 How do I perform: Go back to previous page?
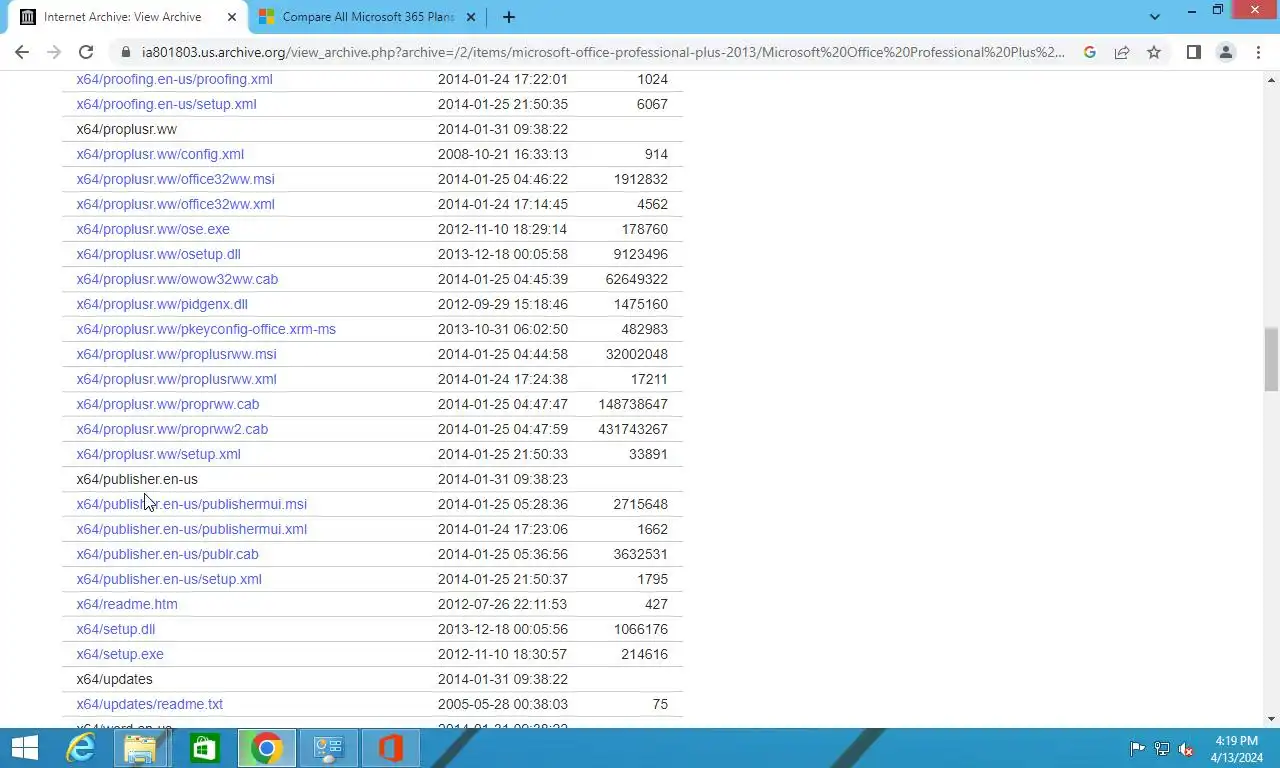pos(22,52)
